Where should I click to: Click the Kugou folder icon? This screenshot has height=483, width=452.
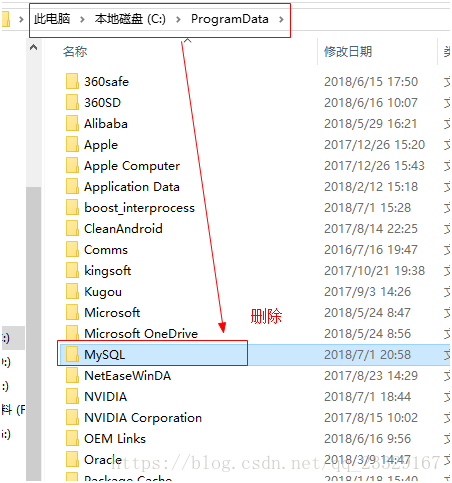(72, 291)
